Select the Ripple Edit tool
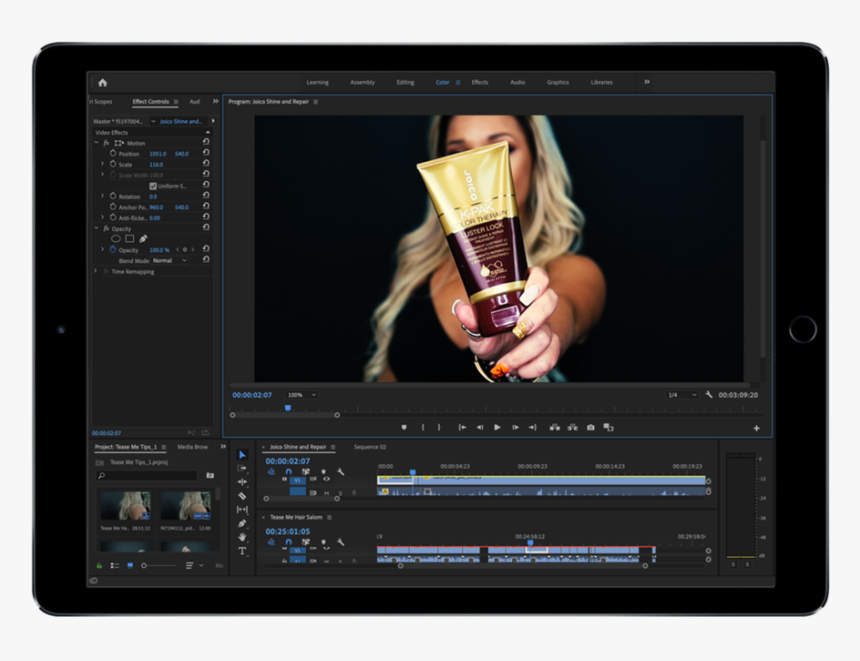This screenshot has height=661, width=860. click(242, 482)
